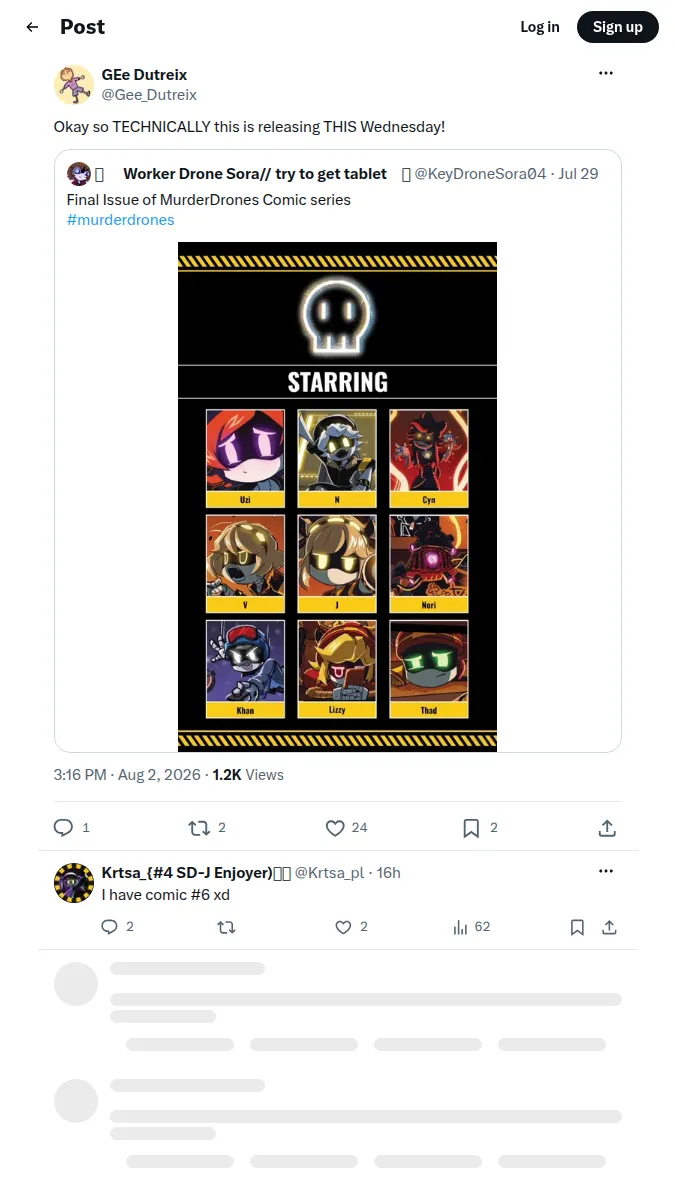Visit the @Krtsa_pl profile handle

coord(329,873)
